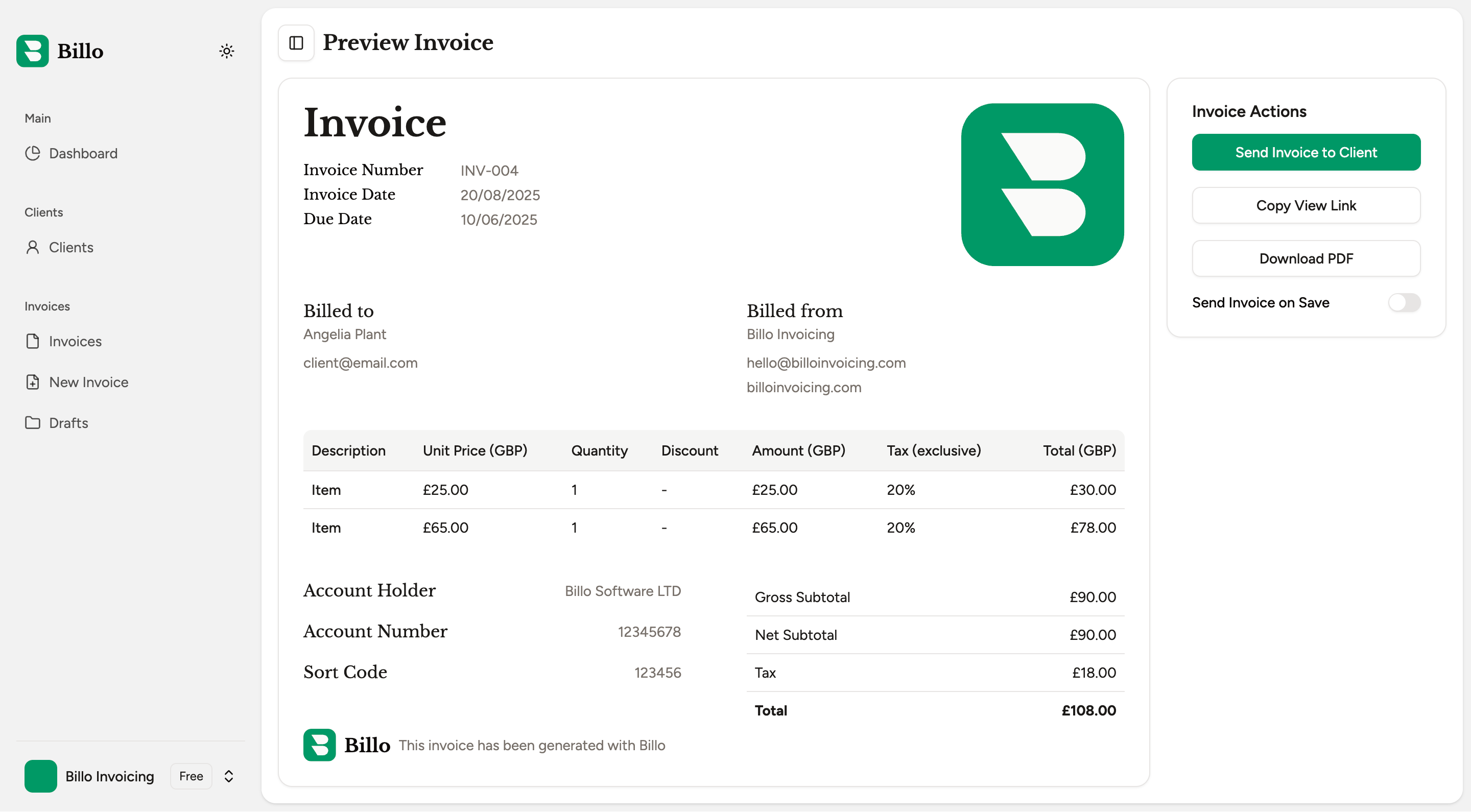Open the Free plan badge
This screenshot has height=812, width=1471.
191,776
